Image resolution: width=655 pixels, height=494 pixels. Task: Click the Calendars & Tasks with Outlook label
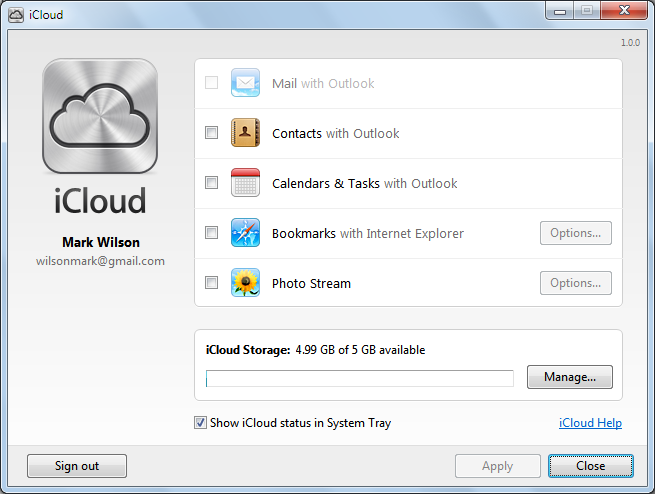click(x=365, y=184)
